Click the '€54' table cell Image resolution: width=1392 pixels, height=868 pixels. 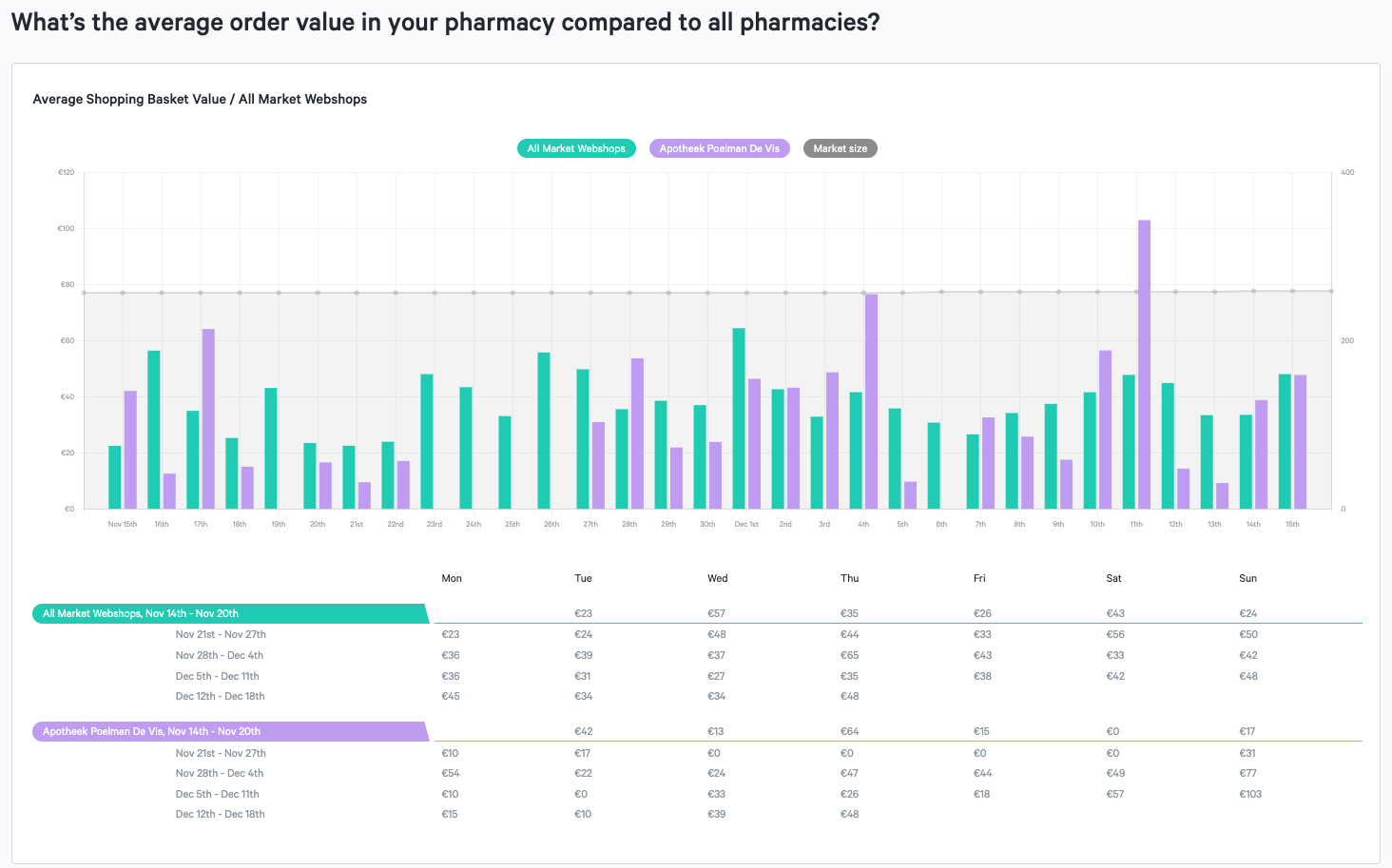451,773
